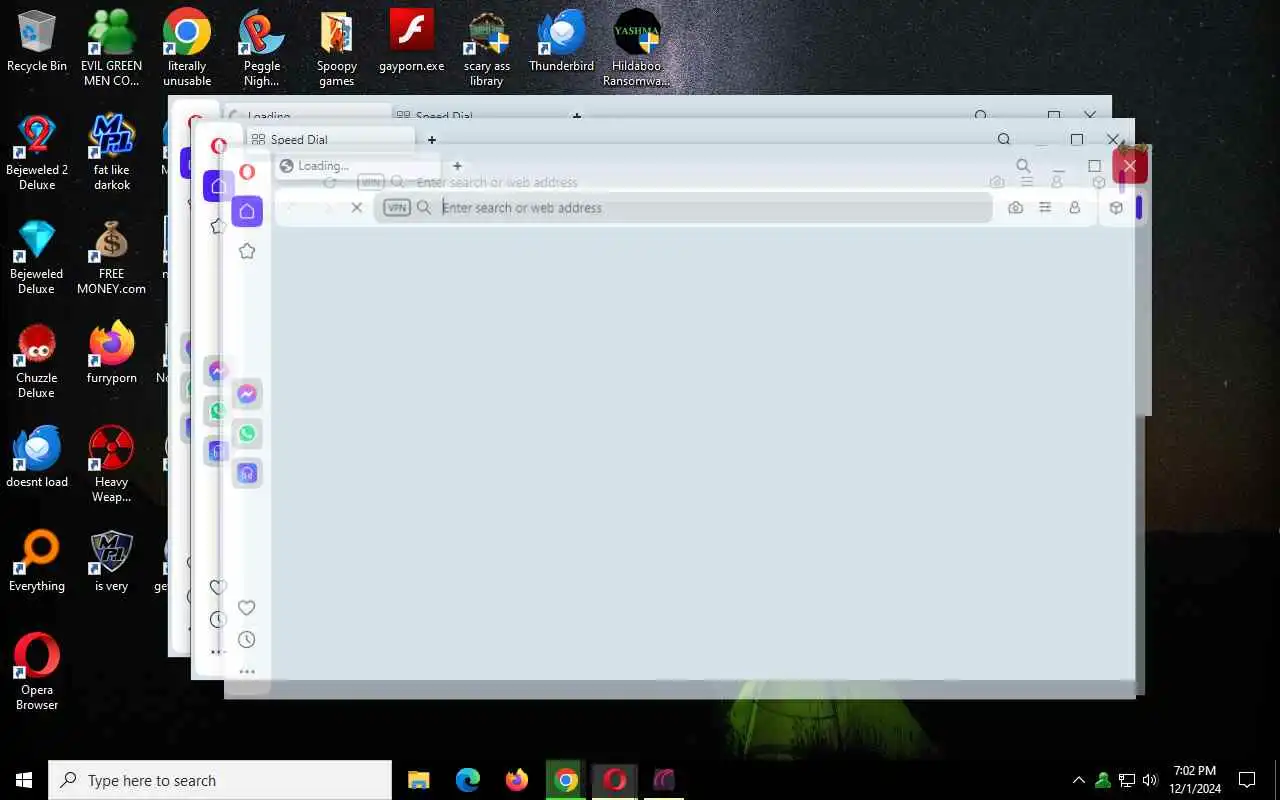Screen dimensions: 1280x800
Task: Select the Everything search shortcut
Action: (x=37, y=560)
